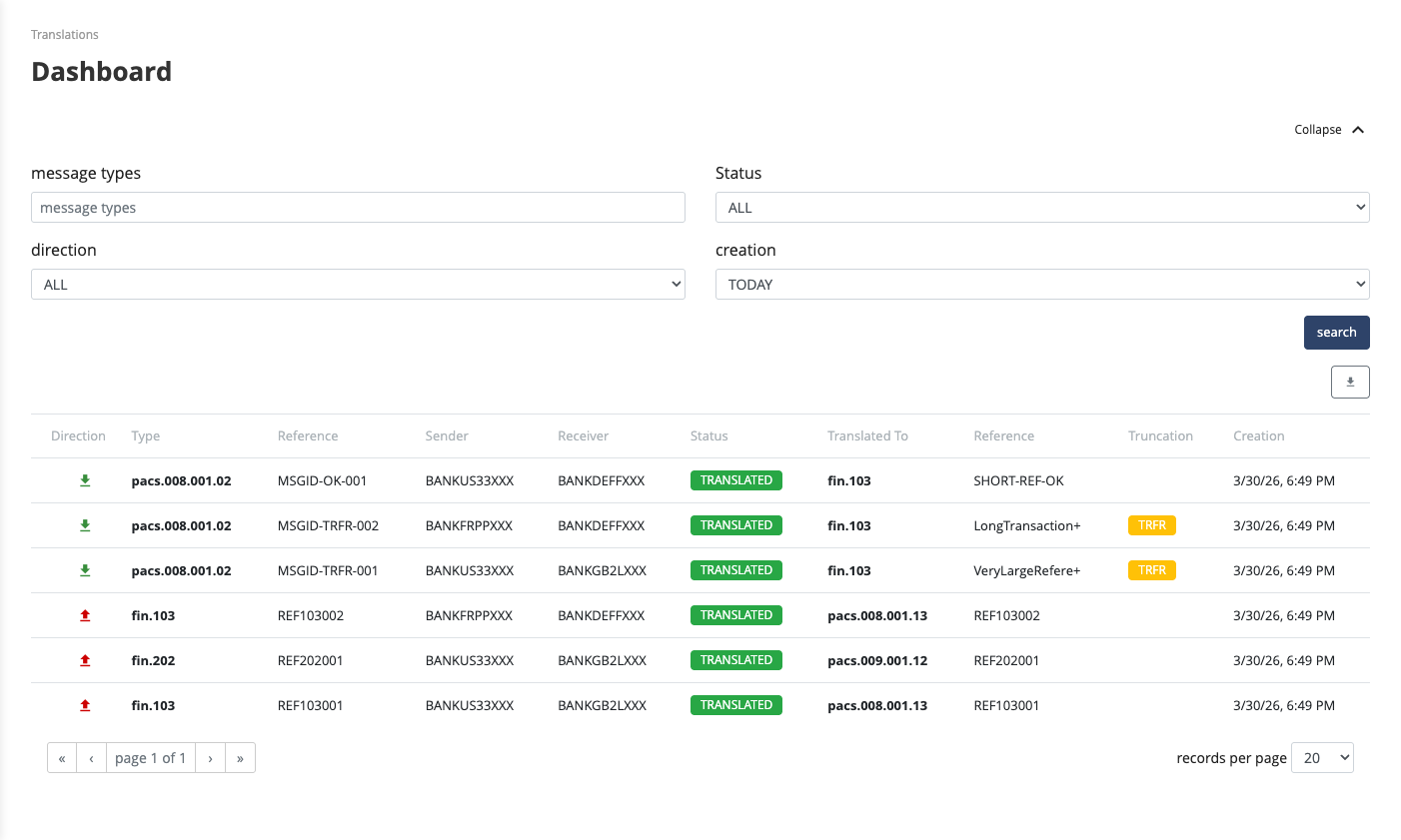Go to previous page with ‹ button
Screen dimensions: 1401x840
click(x=91, y=758)
